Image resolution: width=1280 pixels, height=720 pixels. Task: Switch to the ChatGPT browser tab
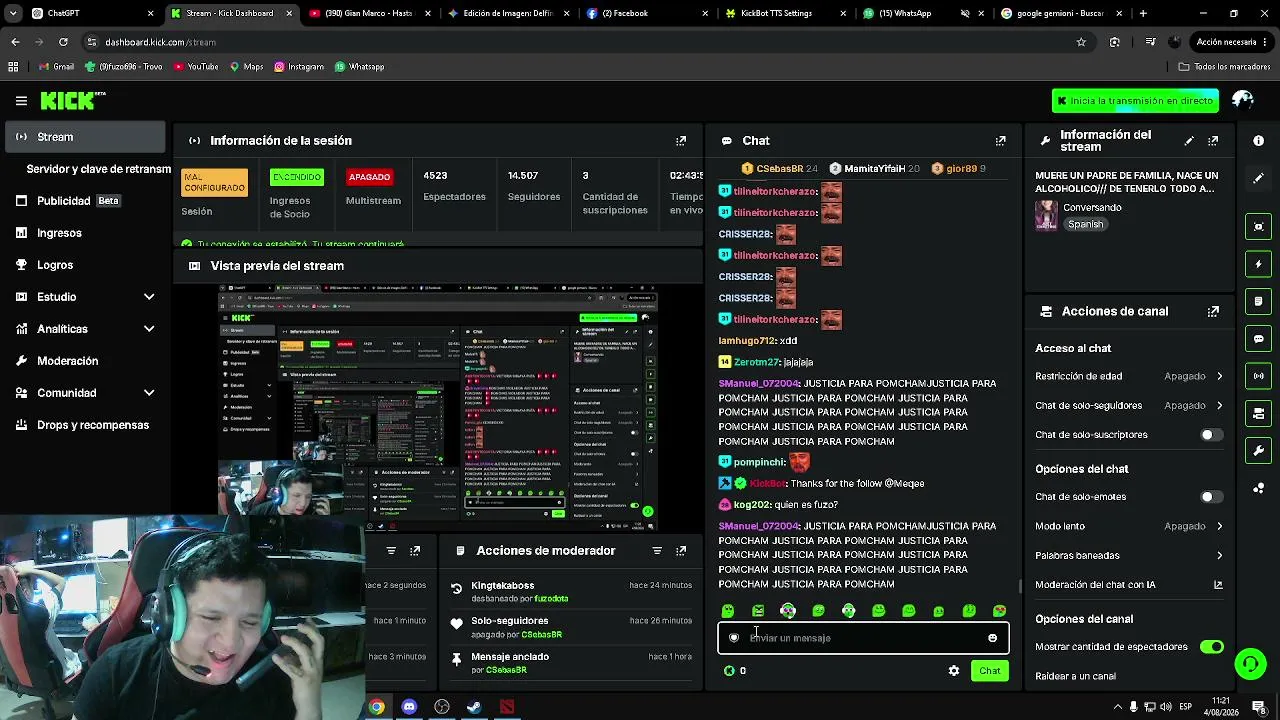(91, 13)
